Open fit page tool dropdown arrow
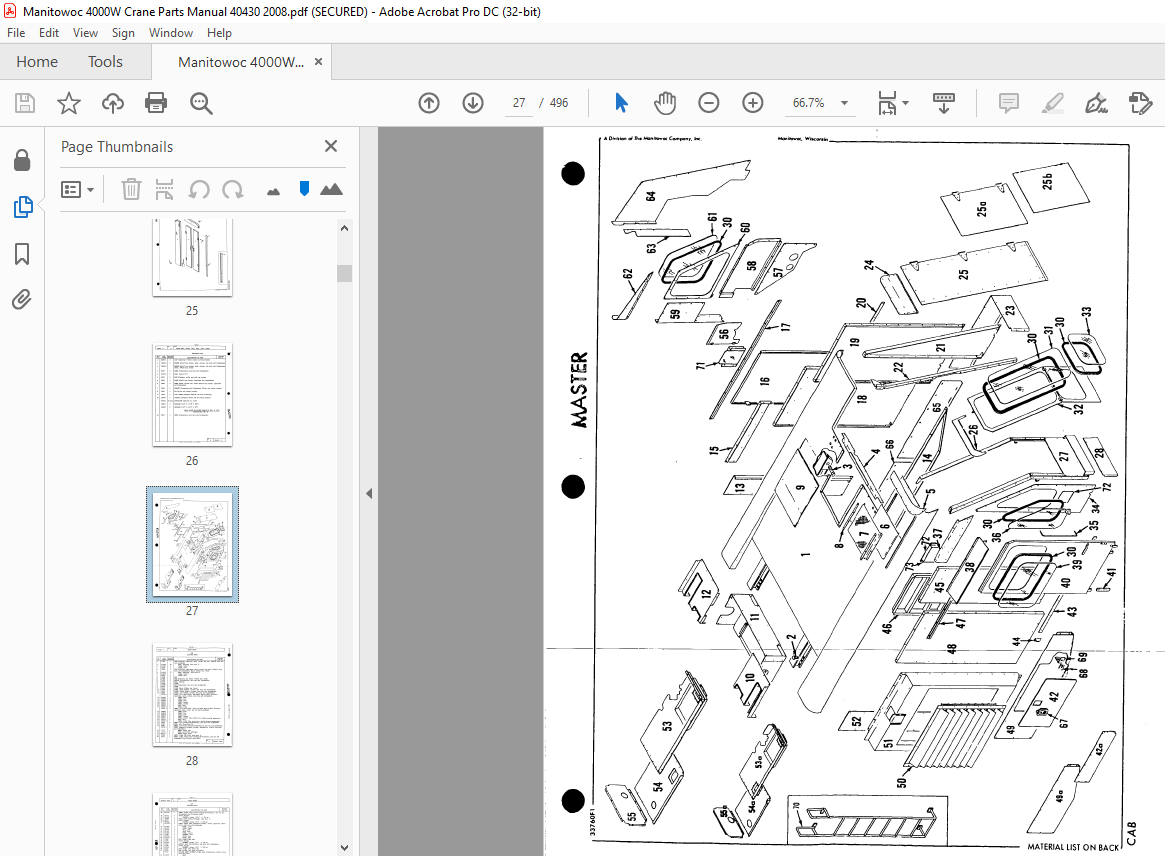The height and width of the screenshot is (856, 1165). pos(905,103)
